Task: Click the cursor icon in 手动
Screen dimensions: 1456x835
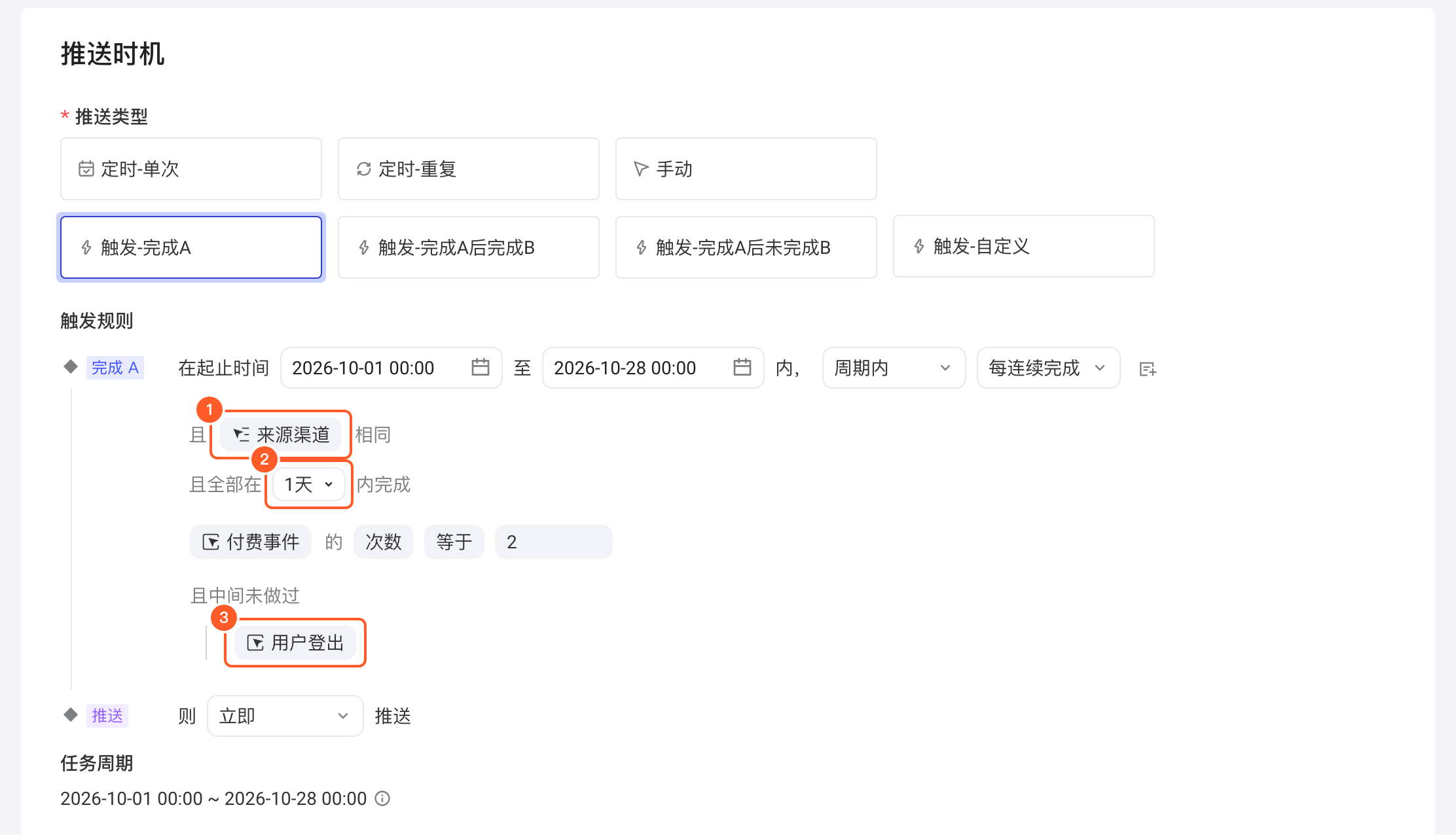Action: point(641,169)
